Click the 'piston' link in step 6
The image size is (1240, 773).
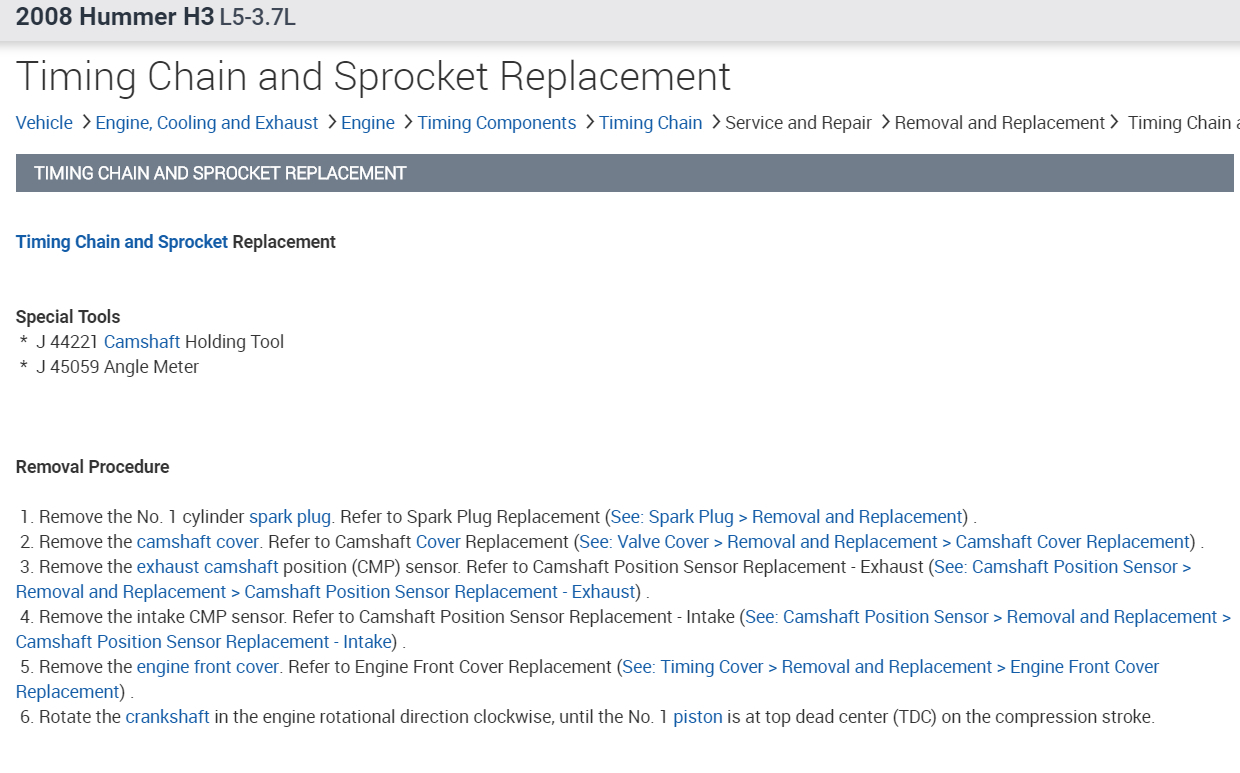(698, 717)
